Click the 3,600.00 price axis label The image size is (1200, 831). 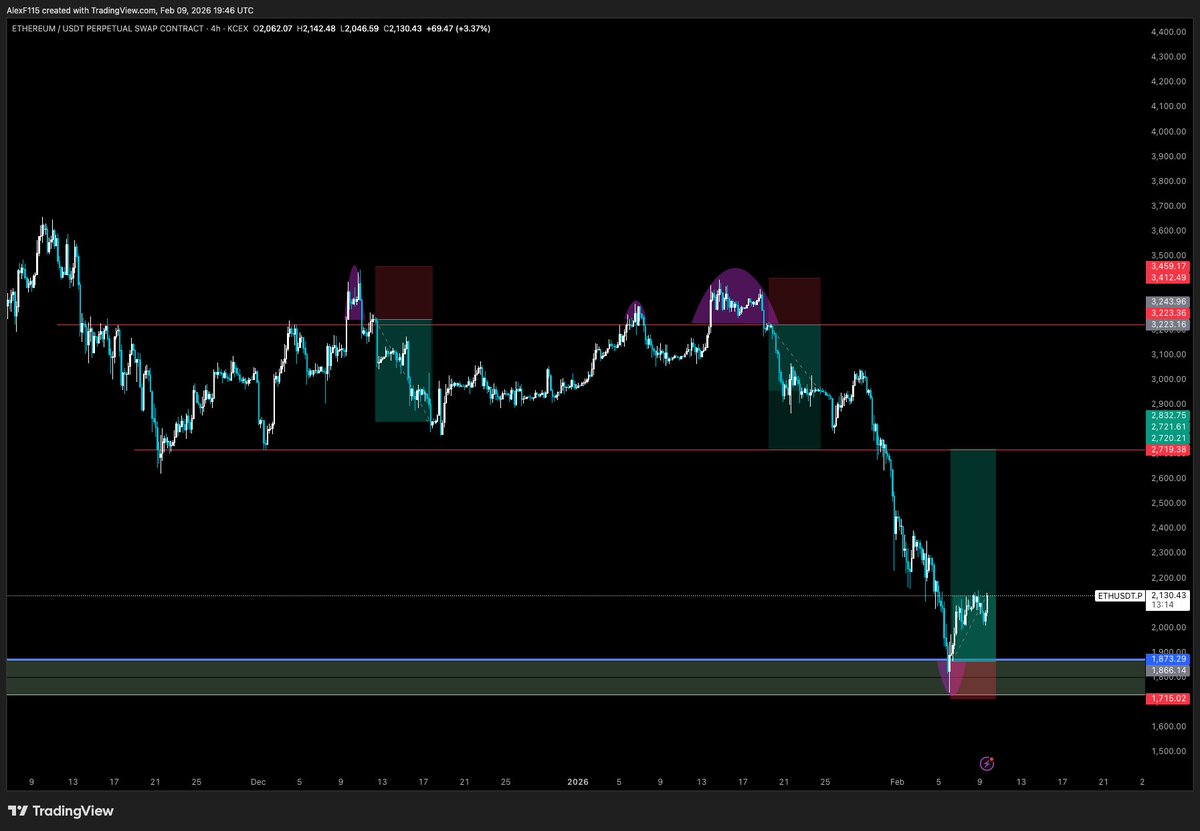1168,230
